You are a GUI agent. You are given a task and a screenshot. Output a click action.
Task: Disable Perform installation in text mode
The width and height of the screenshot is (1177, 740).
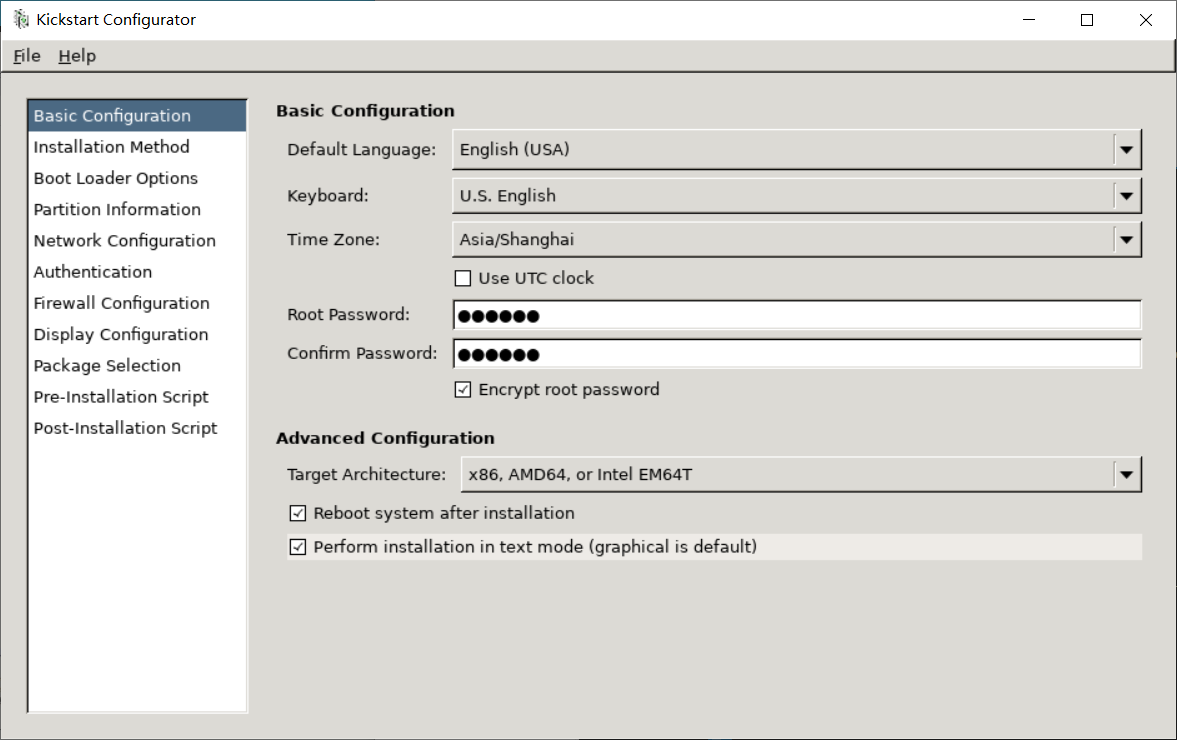click(x=298, y=547)
